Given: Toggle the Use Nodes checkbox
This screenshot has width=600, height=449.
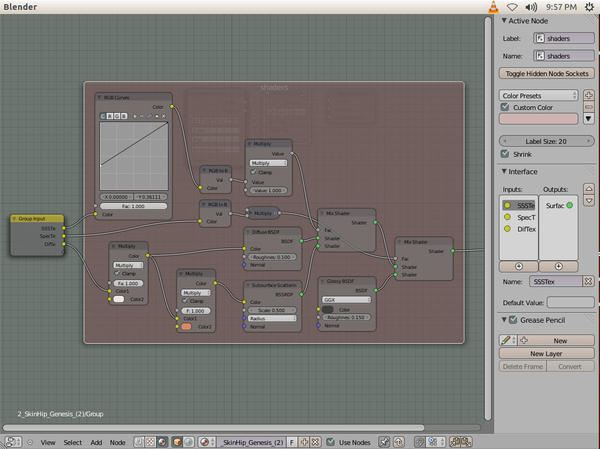Looking at the screenshot, I should pos(332,441).
